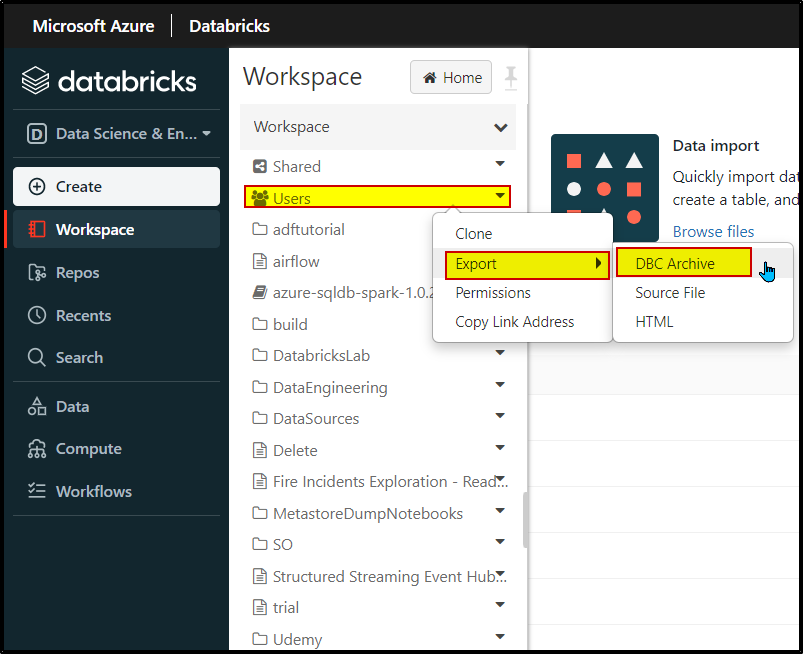The image size is (803, 654).
Task: Click the Repos branch icon
Action: point(37,272)
